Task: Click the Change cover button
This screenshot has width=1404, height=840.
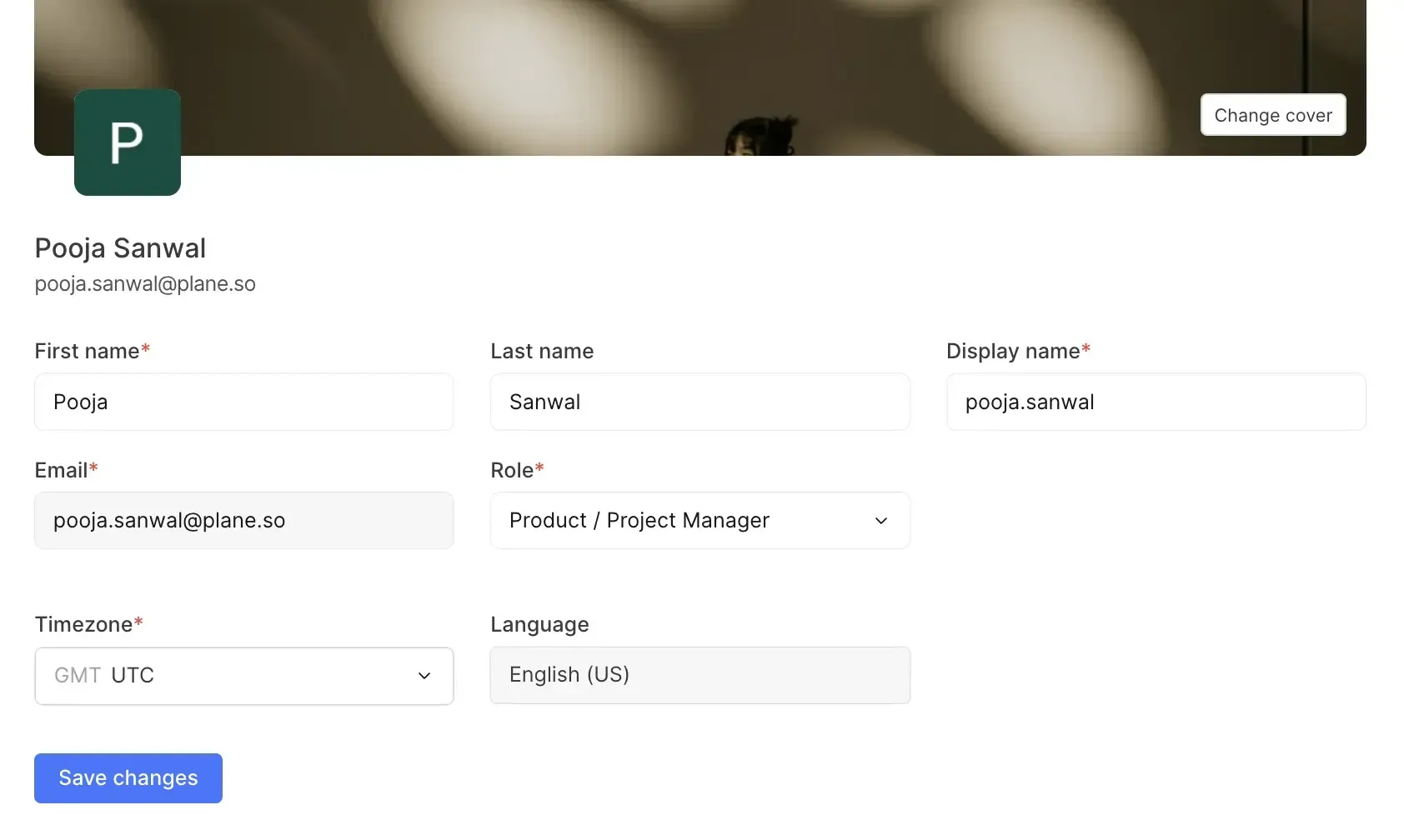Action: [x=1272, y=115]
